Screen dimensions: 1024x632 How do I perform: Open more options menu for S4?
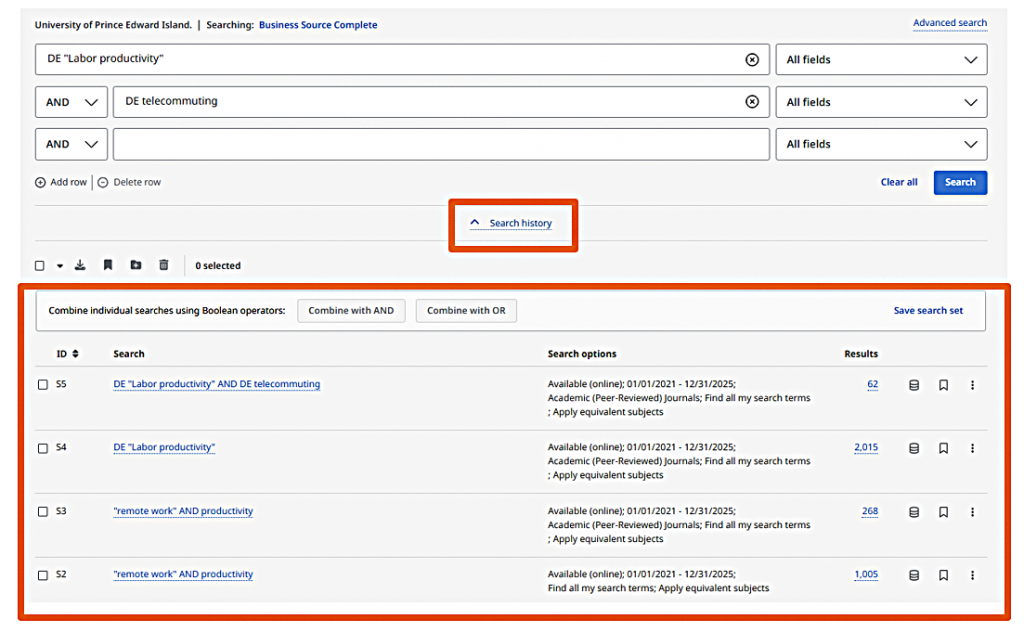[972, 449]
